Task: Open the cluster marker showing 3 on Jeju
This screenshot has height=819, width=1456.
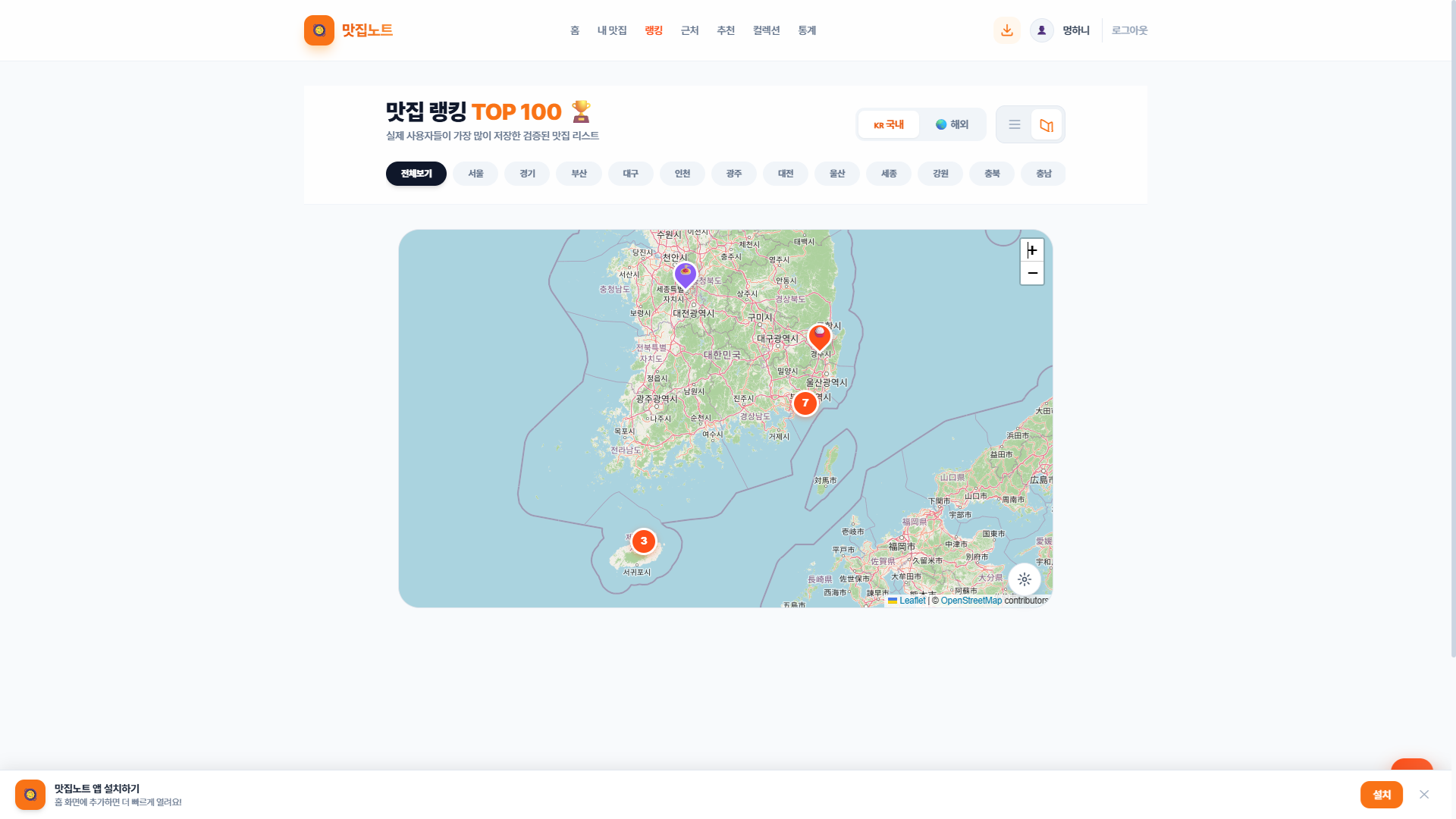Action: [x=644, y=541]
